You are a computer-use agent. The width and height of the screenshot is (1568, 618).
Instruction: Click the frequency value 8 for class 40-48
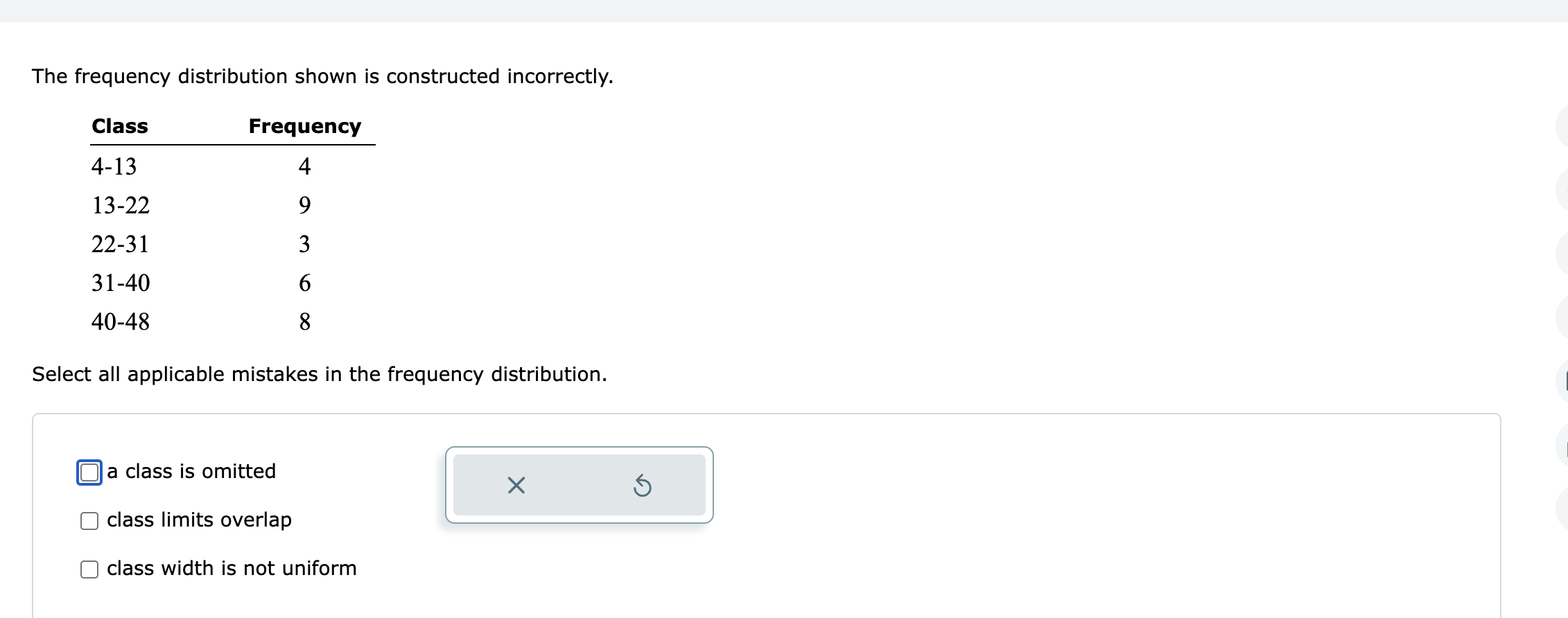pos(304,321)
